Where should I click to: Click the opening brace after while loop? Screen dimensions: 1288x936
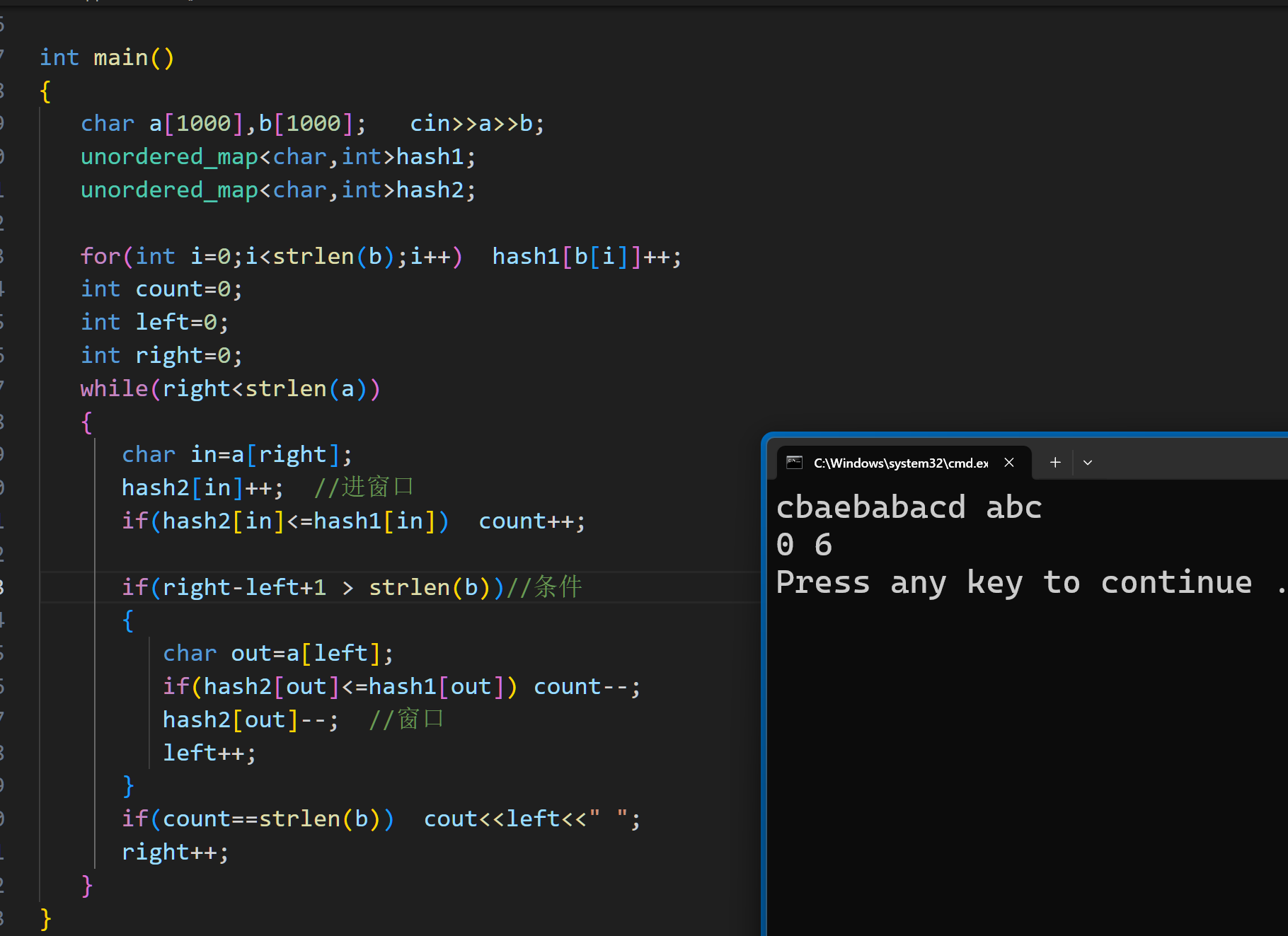coord(87,422)
